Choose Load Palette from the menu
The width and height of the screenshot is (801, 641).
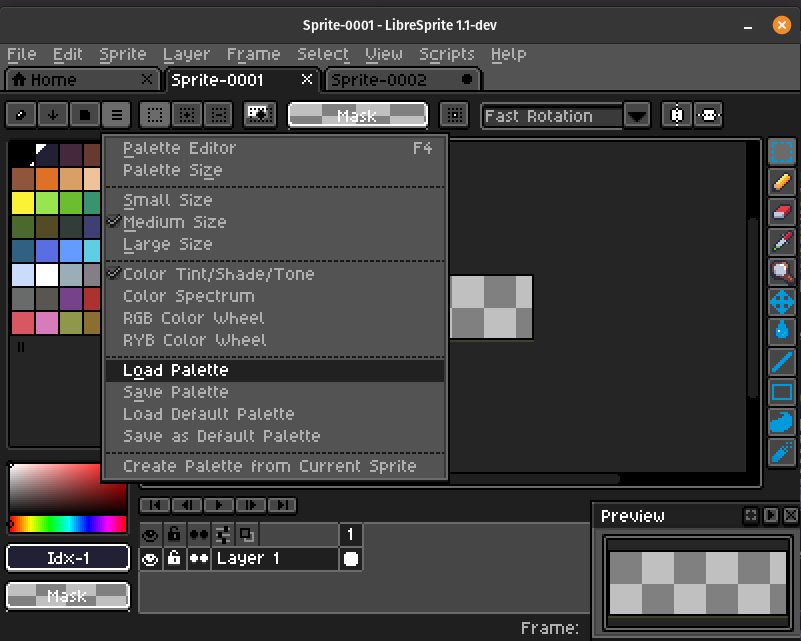176,370
